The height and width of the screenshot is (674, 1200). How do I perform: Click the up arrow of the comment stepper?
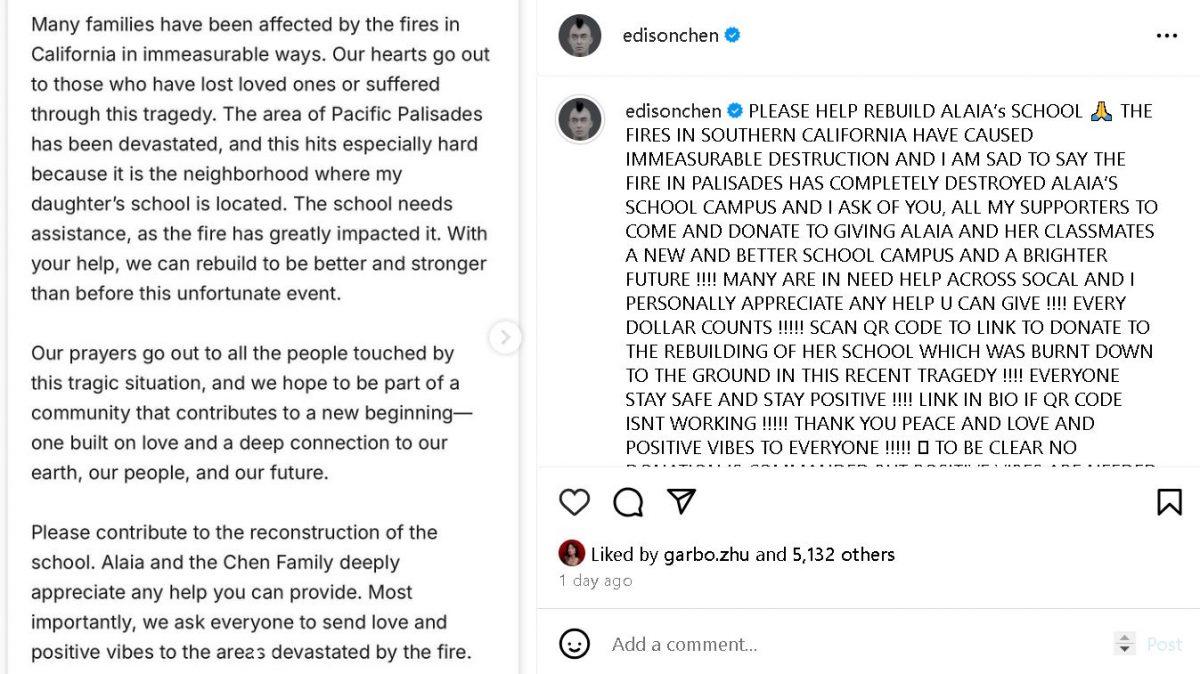point(1125,638)
